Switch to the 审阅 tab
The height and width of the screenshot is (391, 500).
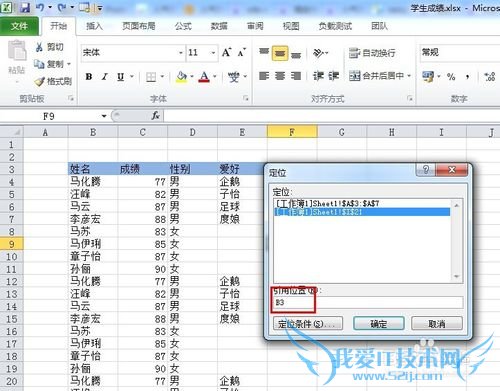[255, 26]
